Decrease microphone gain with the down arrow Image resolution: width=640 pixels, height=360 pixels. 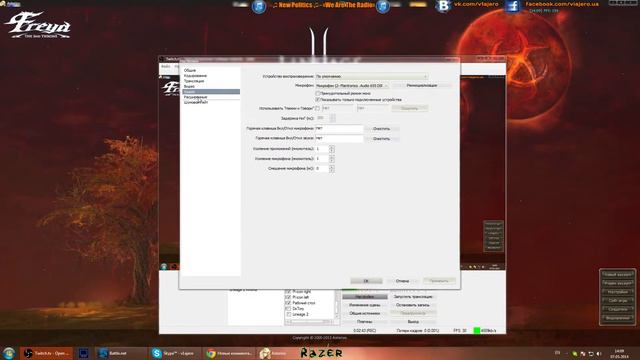point(332,161)
